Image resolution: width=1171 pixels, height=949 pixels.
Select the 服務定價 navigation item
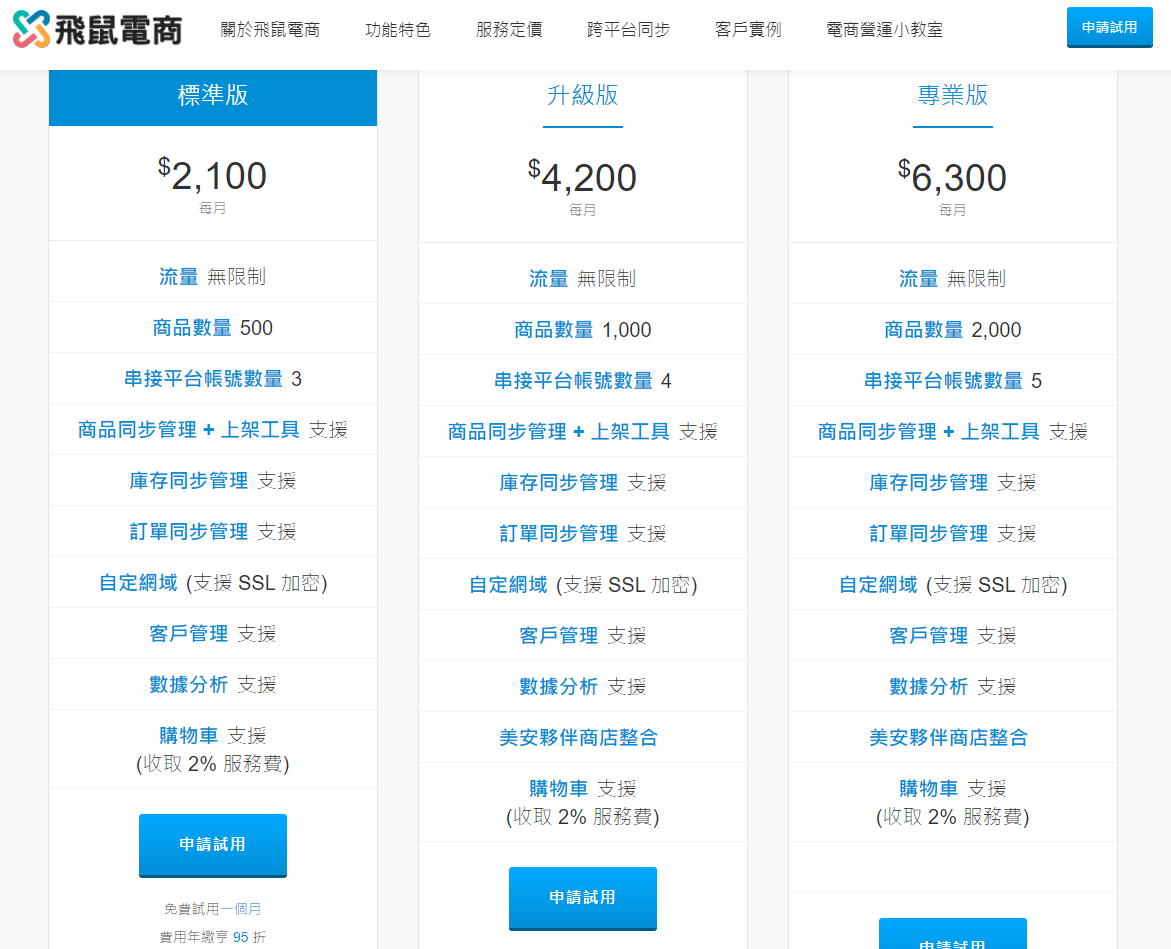coord(509,29)
